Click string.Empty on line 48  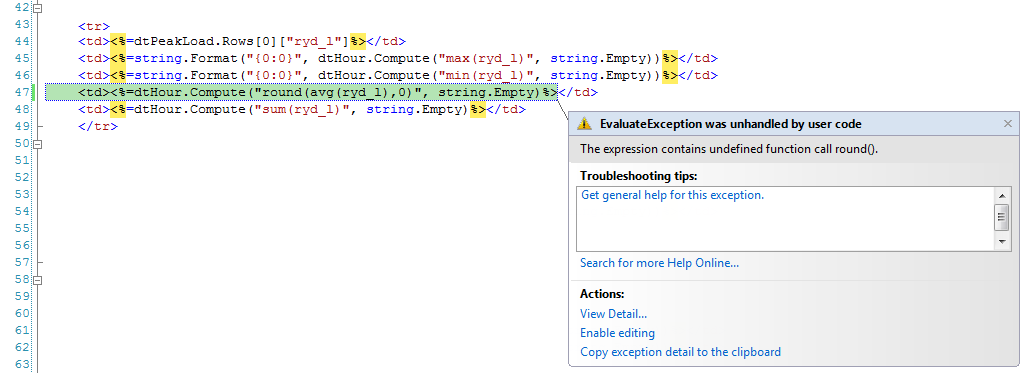point(414,109)
